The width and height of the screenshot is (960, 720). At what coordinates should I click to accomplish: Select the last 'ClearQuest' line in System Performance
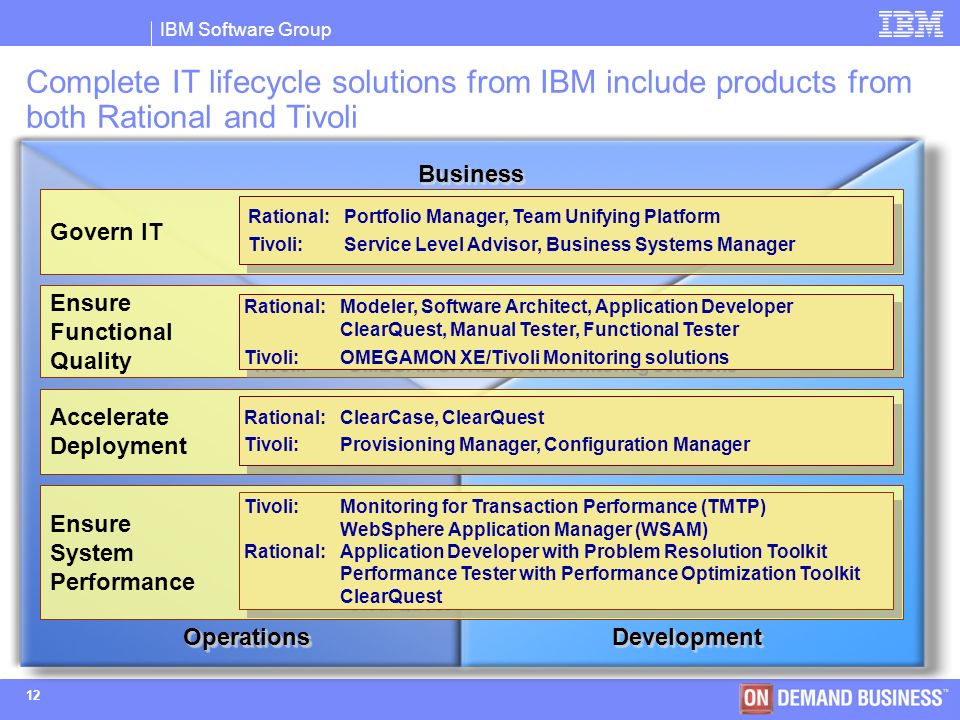click(391, 596)
